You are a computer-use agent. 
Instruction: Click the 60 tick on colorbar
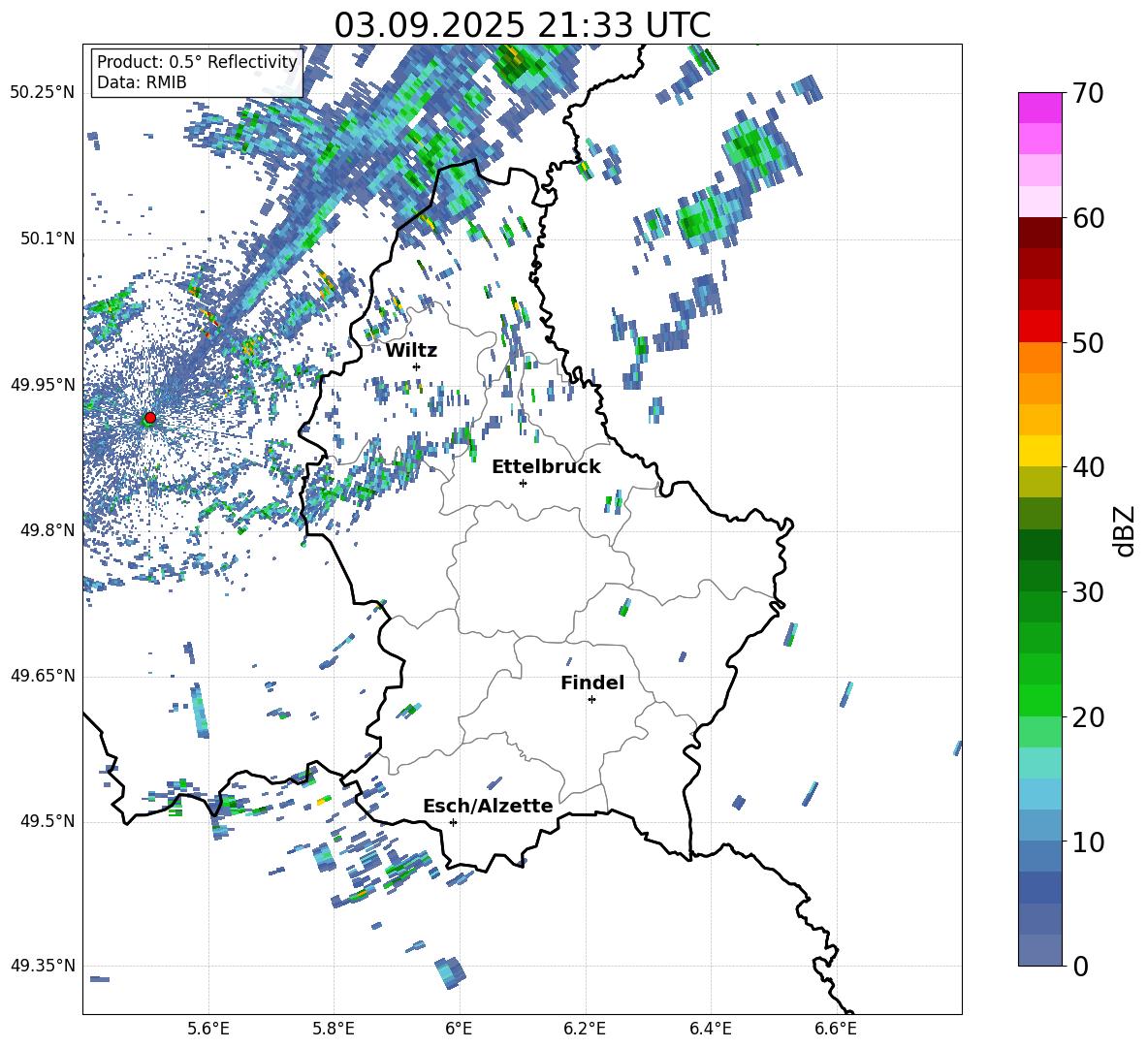[x=1088, y=218]
